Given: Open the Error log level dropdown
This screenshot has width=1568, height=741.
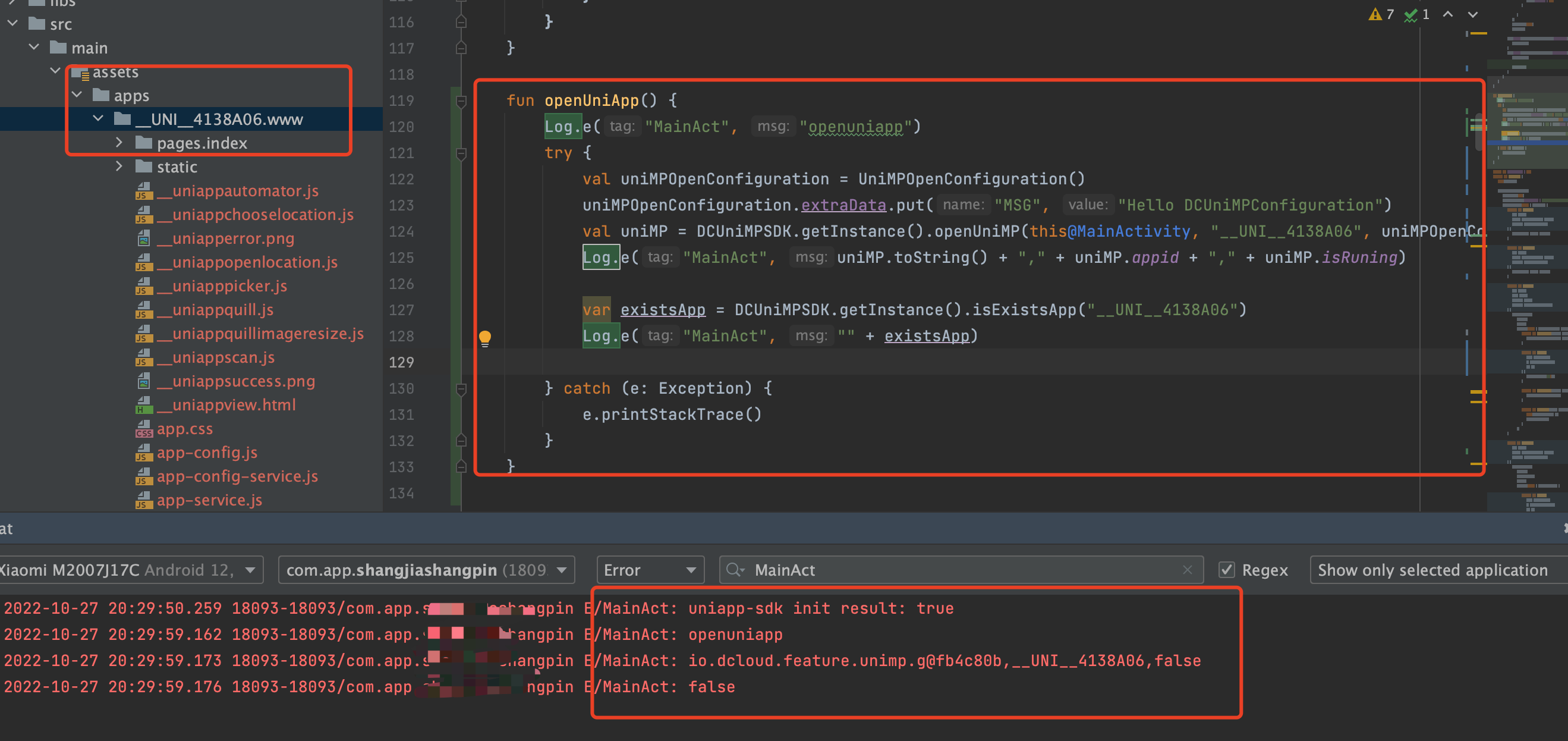Looking at the screenshot, I should 650,570.
